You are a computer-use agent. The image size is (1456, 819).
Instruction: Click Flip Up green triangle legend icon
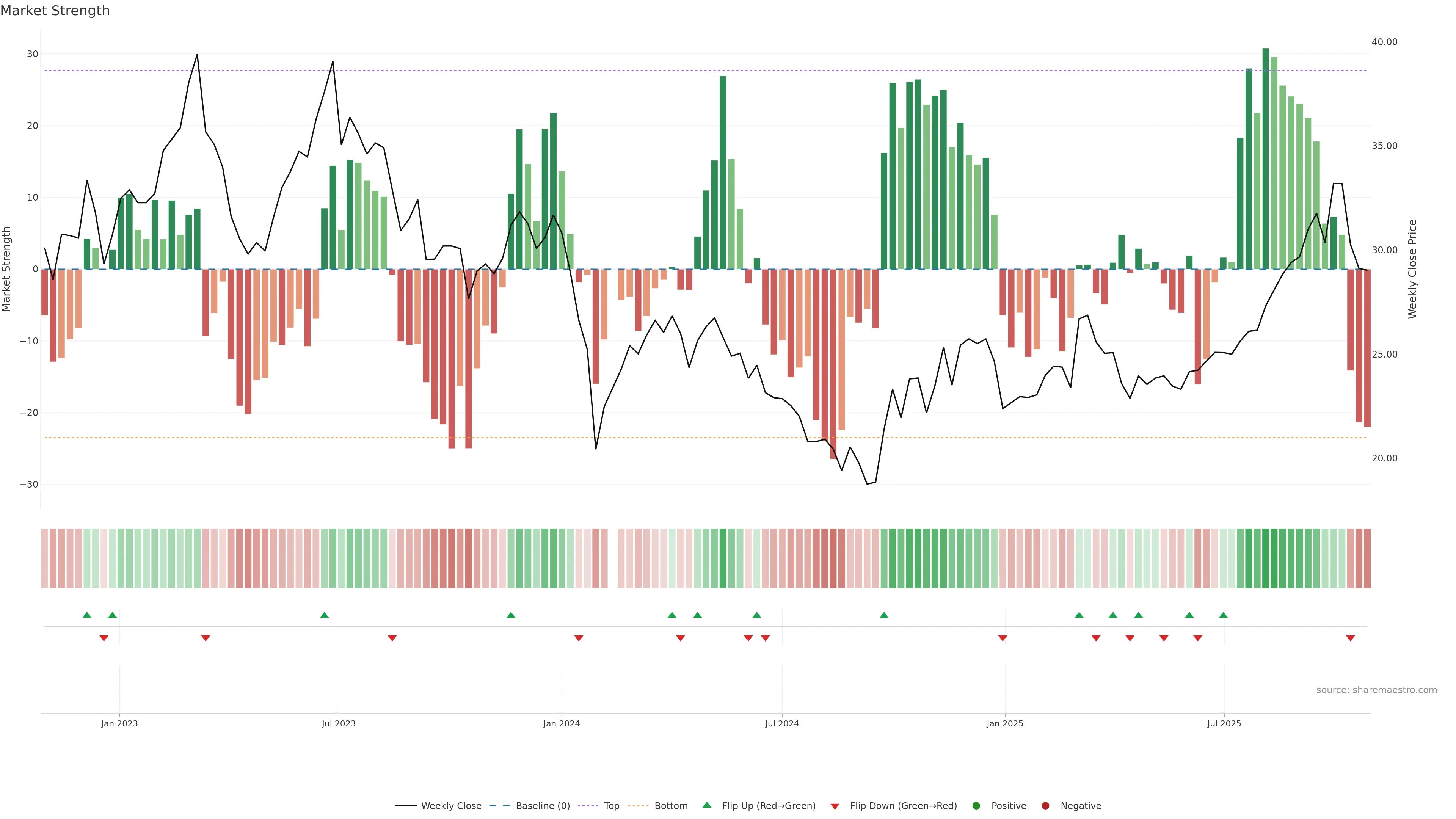point(706,805)
